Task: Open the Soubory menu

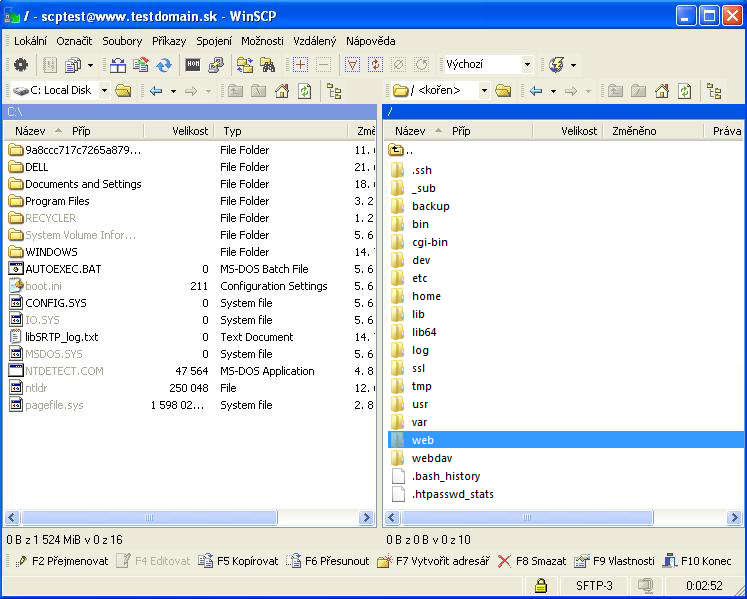Action: 122,41
